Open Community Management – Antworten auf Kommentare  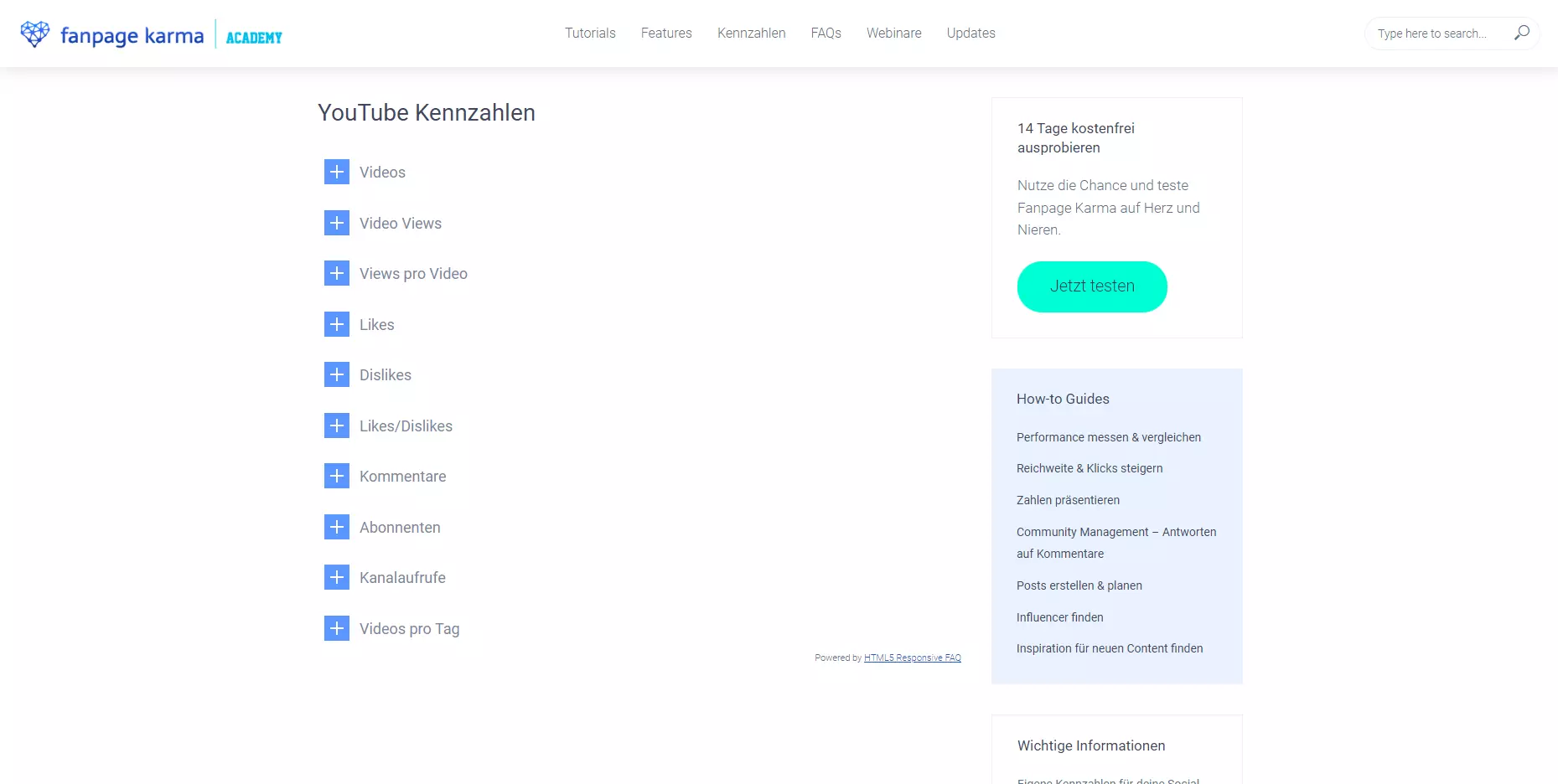pyautogui.click(x=1116, y=543)
